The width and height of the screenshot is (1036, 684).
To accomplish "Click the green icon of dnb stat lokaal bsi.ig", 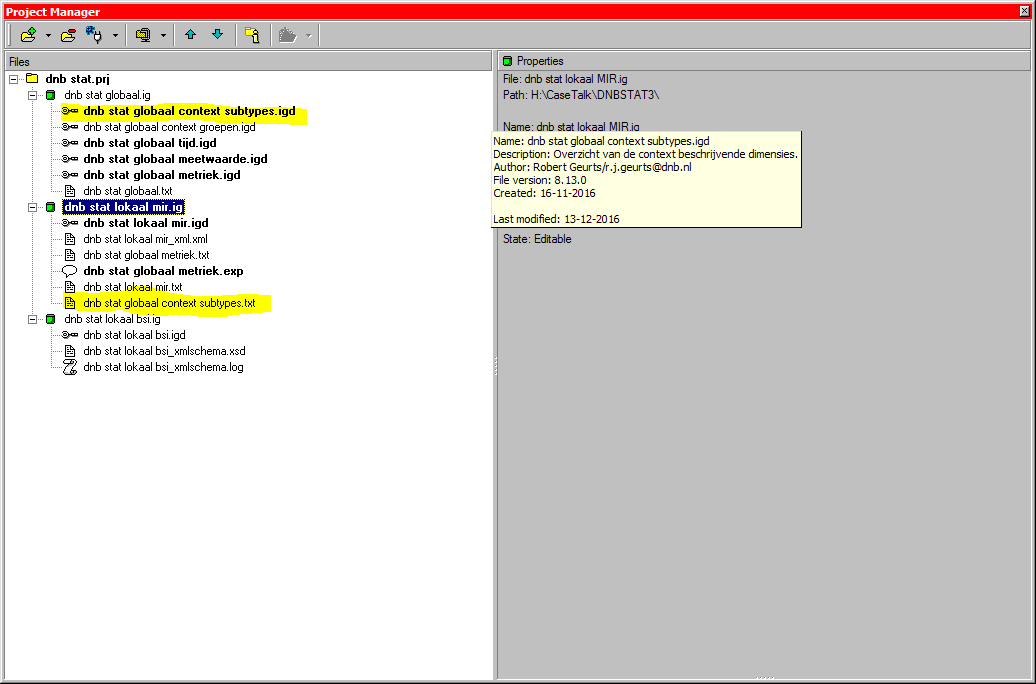I will pos(51,319).
